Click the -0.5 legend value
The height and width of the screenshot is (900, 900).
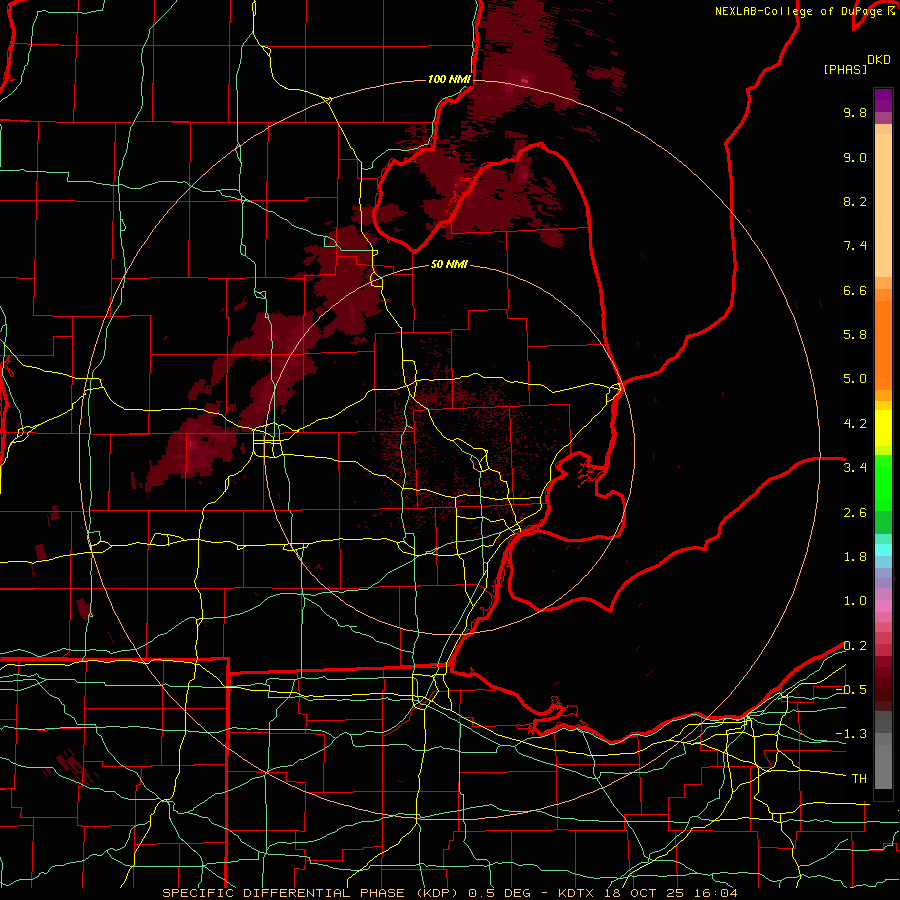[x=851, y=690]
